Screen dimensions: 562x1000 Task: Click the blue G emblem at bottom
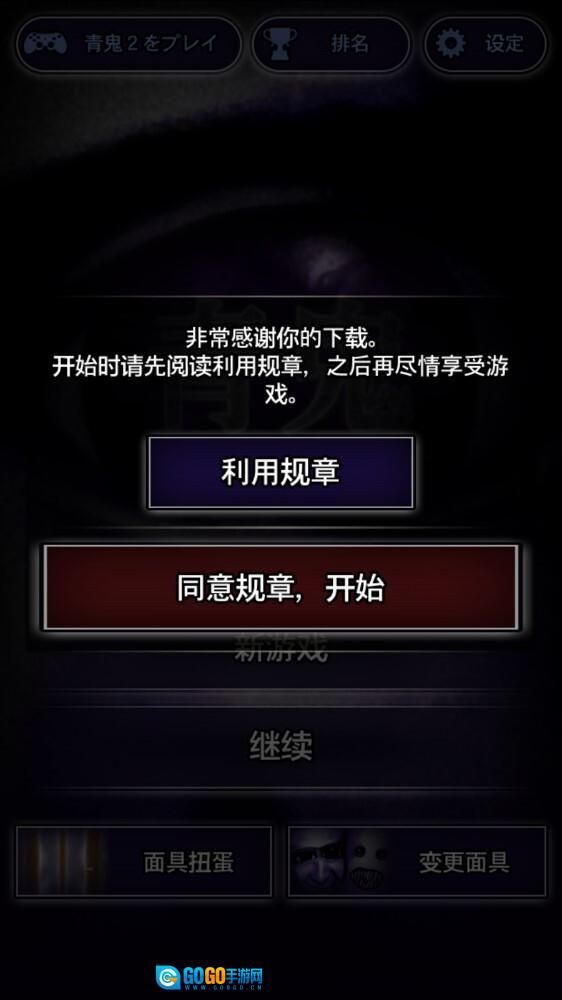point(168,977)
